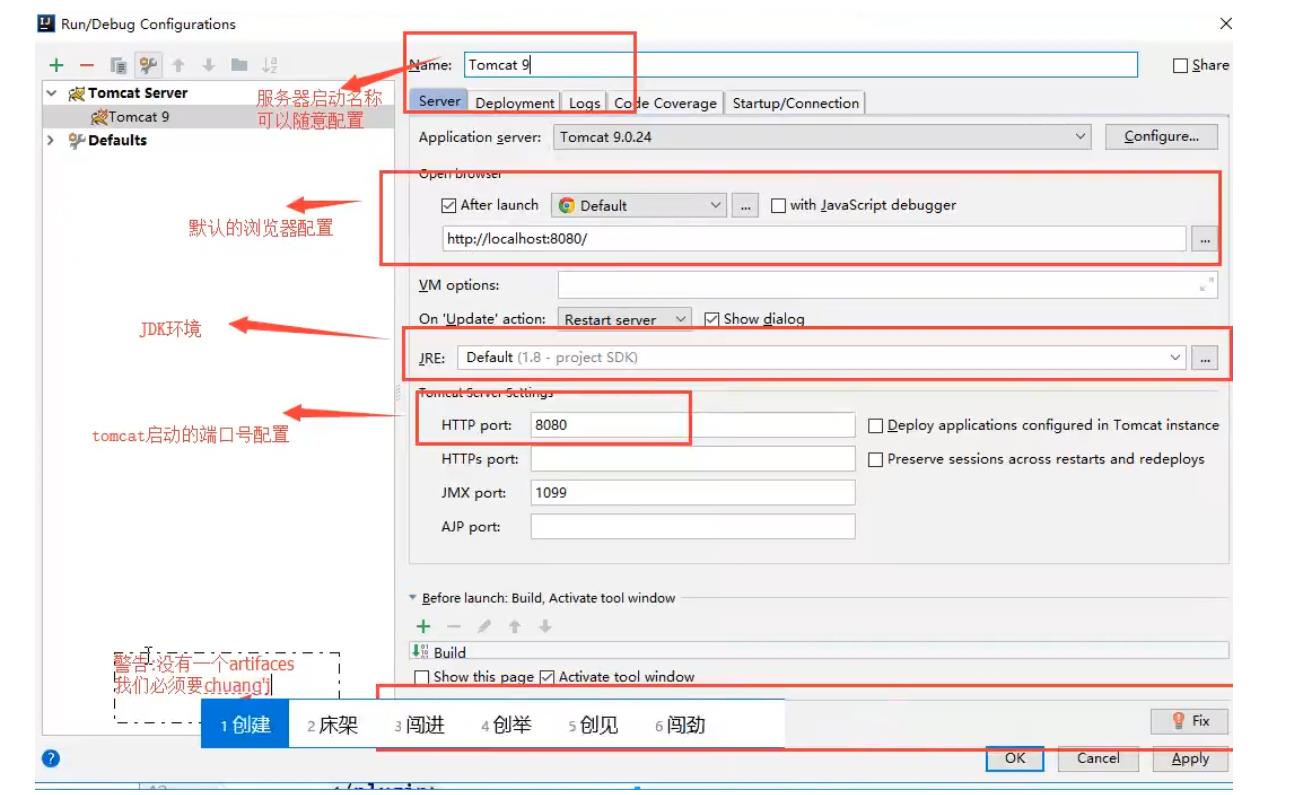Image resolution: width=1312 pixels, height=795 pixels.
Task: Switch to the Server tab
Action: (439, 101)
